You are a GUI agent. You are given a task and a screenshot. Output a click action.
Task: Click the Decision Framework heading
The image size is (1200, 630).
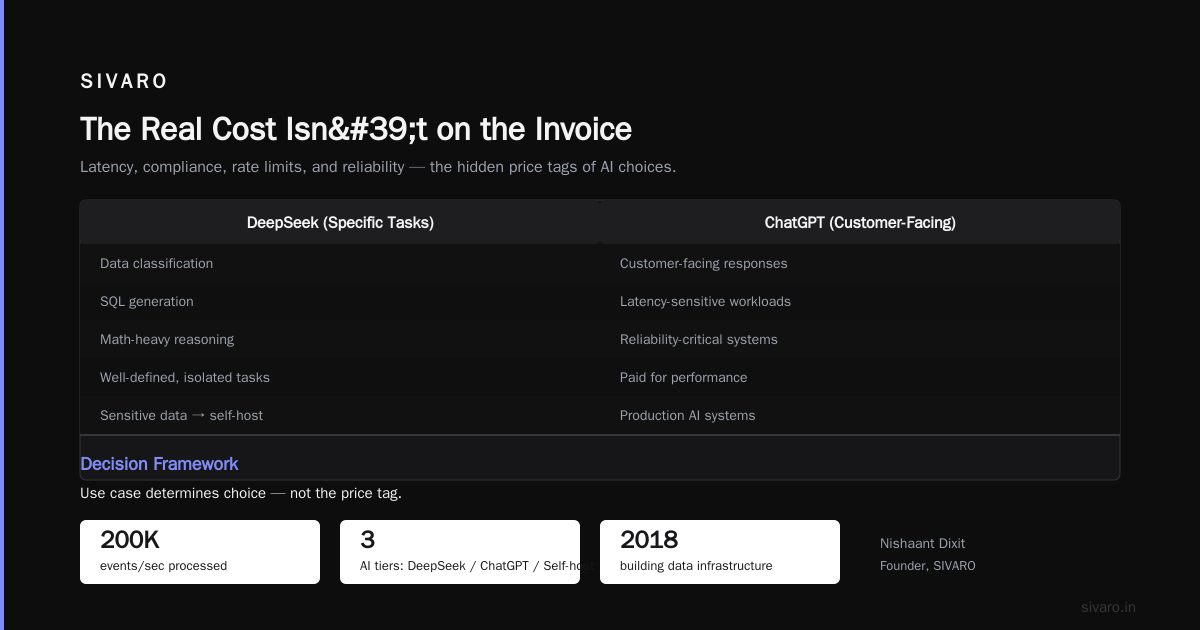coord(159,464)
